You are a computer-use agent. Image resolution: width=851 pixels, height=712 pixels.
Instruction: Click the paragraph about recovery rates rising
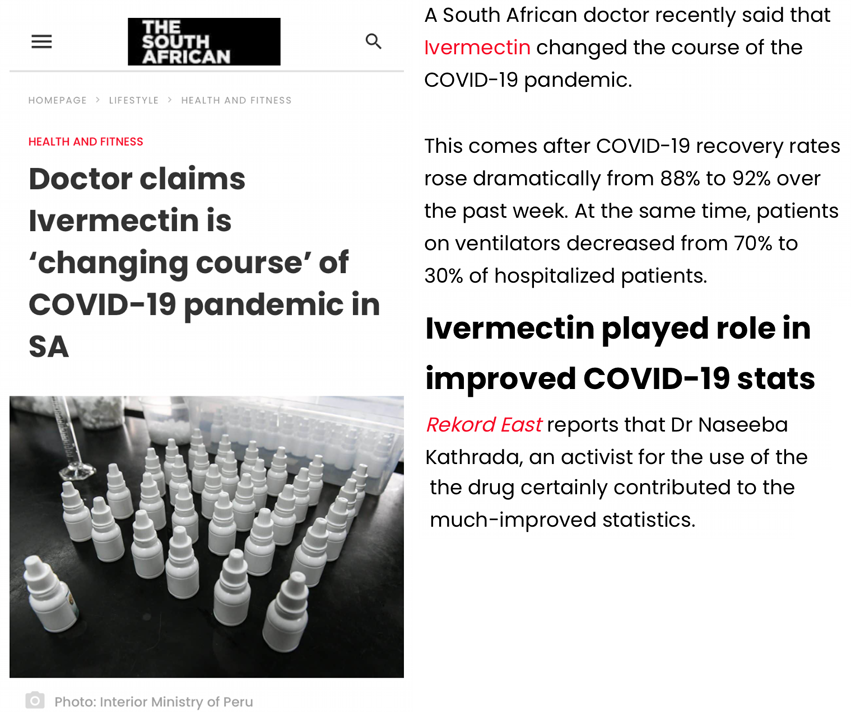pos(631,211)
